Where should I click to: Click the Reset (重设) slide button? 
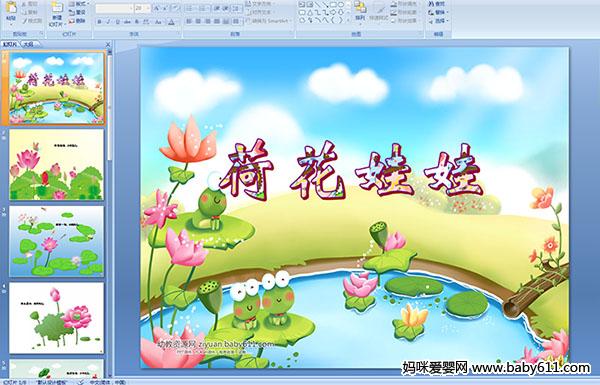77,13
